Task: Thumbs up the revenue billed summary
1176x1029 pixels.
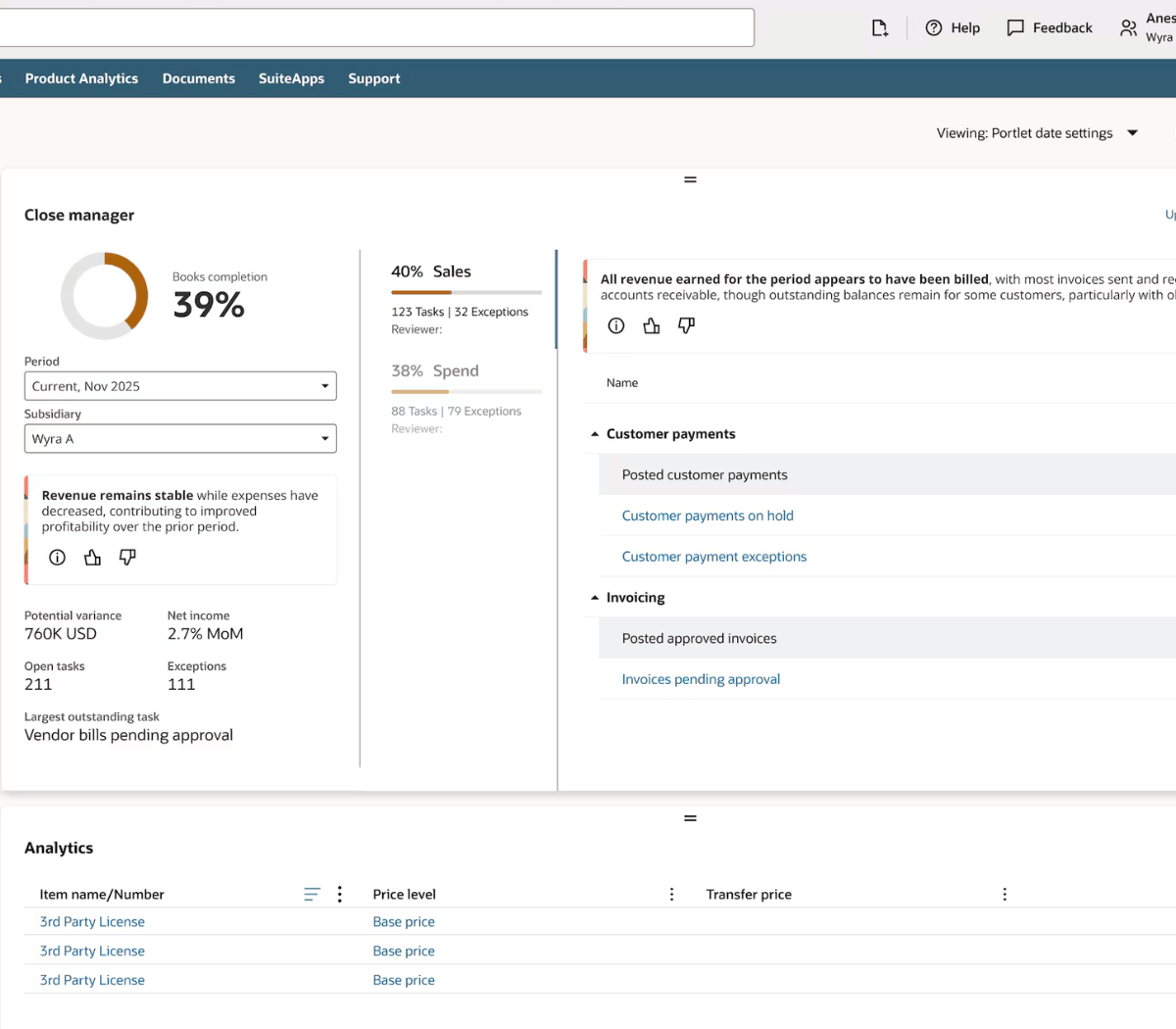Action: (652, 326)
